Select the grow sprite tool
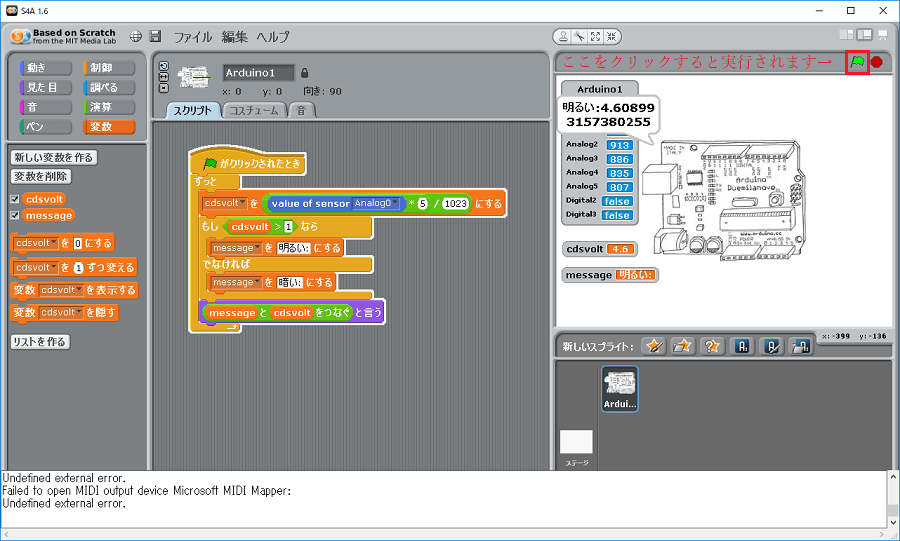The image size is (900, 541). tap(595, 37)
